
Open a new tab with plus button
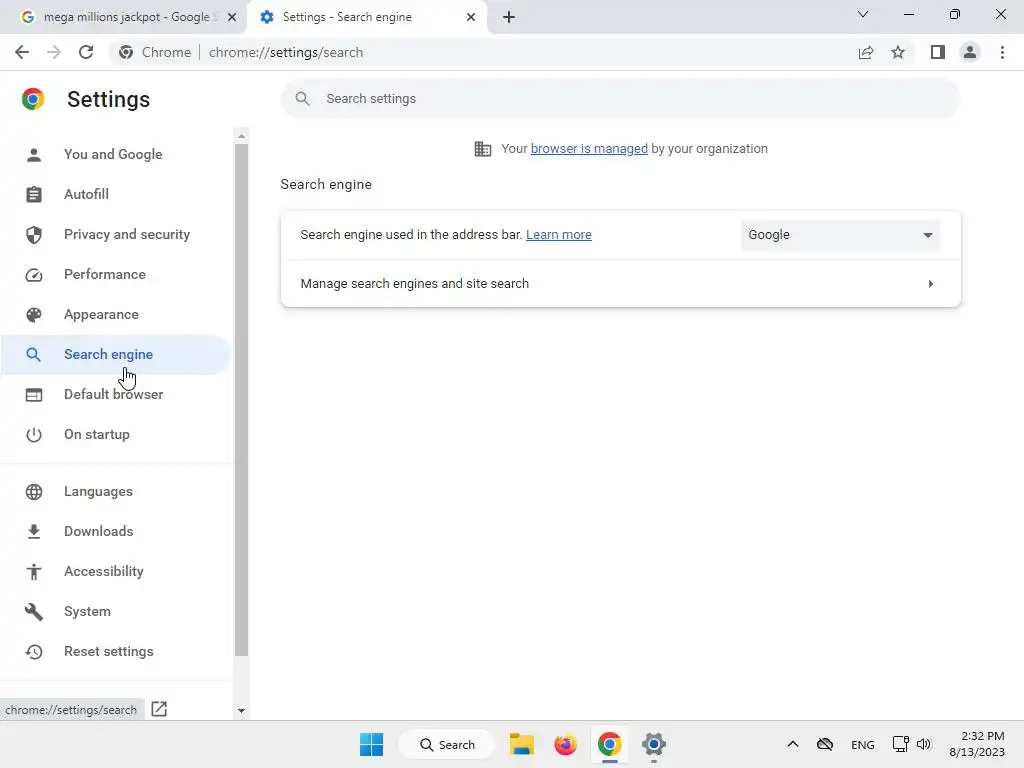pyautogui.click(x=509, y=17)
